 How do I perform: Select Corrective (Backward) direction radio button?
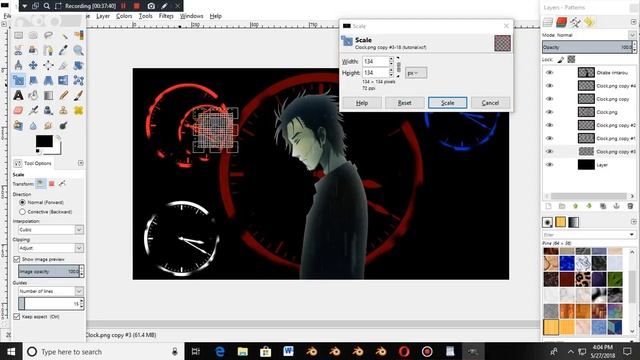[22, 212]
